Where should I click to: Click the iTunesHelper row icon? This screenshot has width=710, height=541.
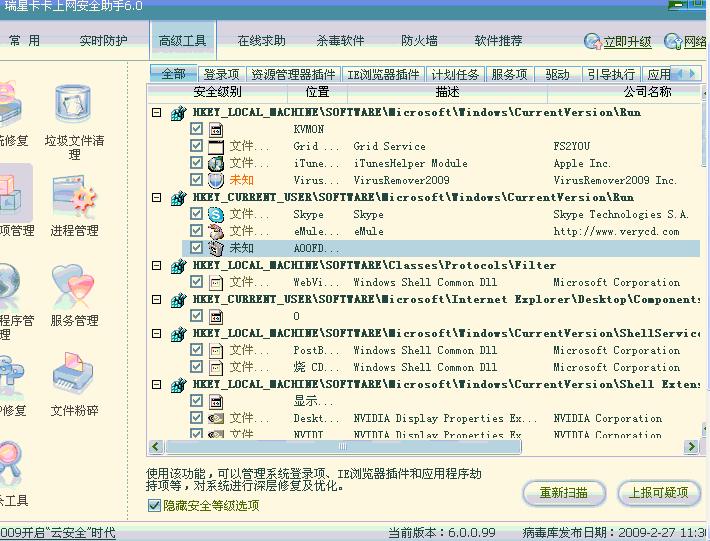[x=216, y=163]
